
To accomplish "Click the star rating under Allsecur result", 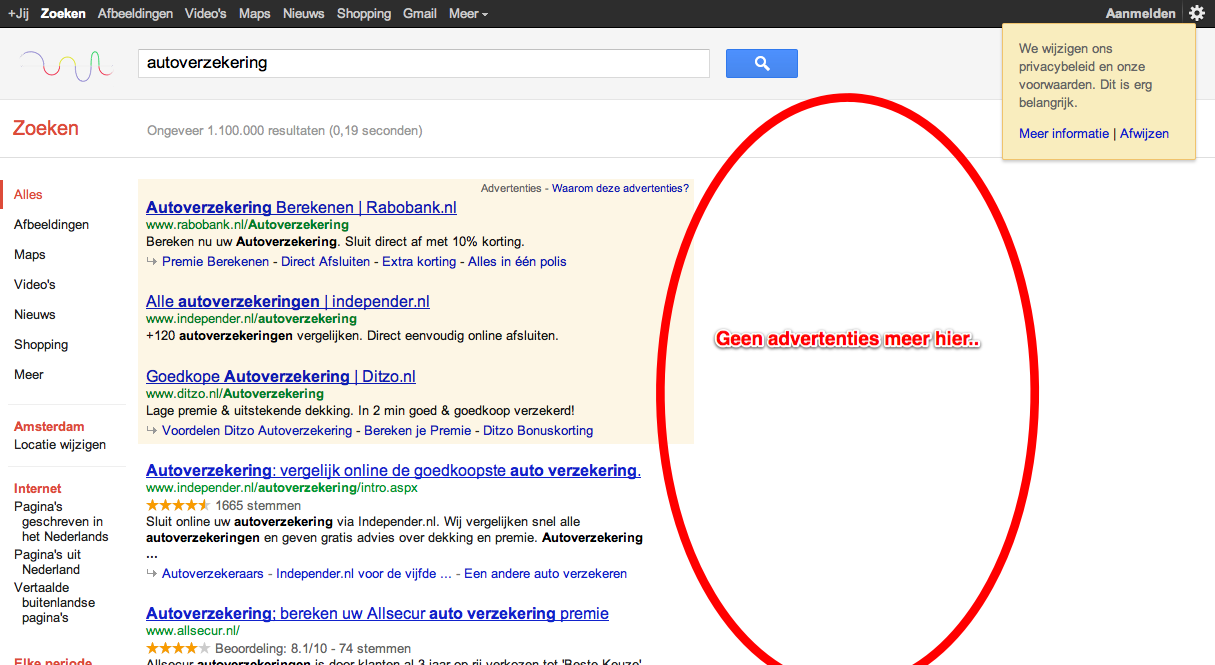I will click(178, 649).
